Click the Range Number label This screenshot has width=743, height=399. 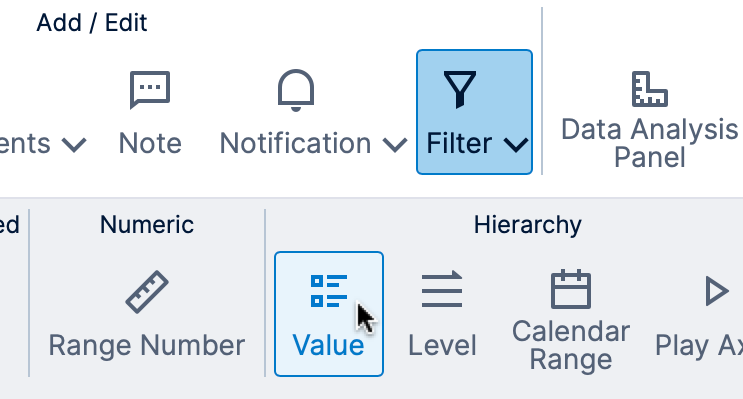tap(147, 345)
